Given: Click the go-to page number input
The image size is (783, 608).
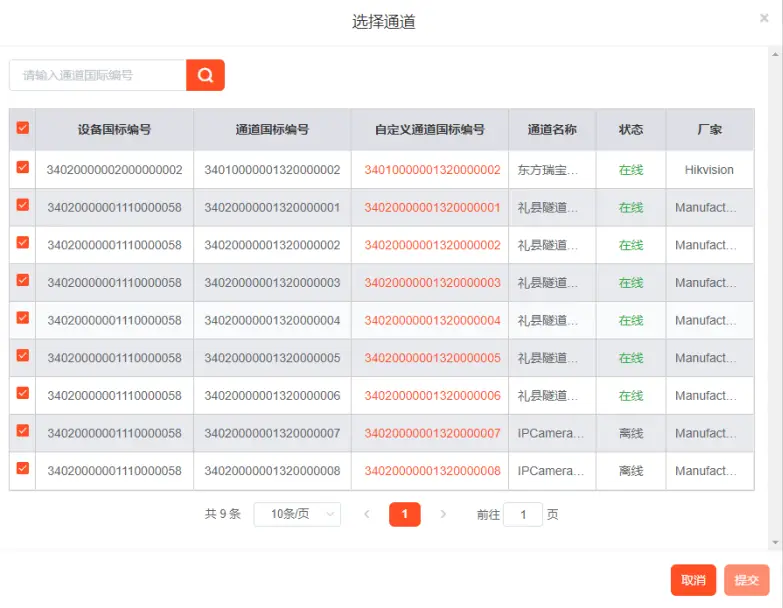Looking at the screenshot, I should pyautogui.click(x=522, y=514).
